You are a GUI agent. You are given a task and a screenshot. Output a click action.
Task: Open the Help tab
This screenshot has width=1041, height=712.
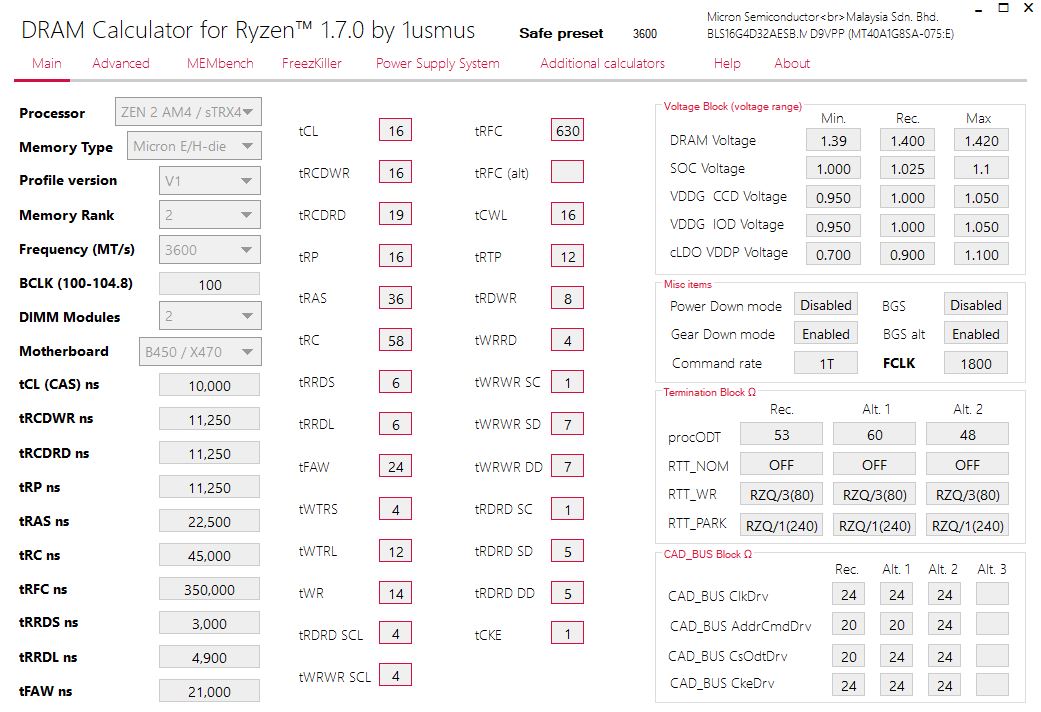click(x=727, y=63)
